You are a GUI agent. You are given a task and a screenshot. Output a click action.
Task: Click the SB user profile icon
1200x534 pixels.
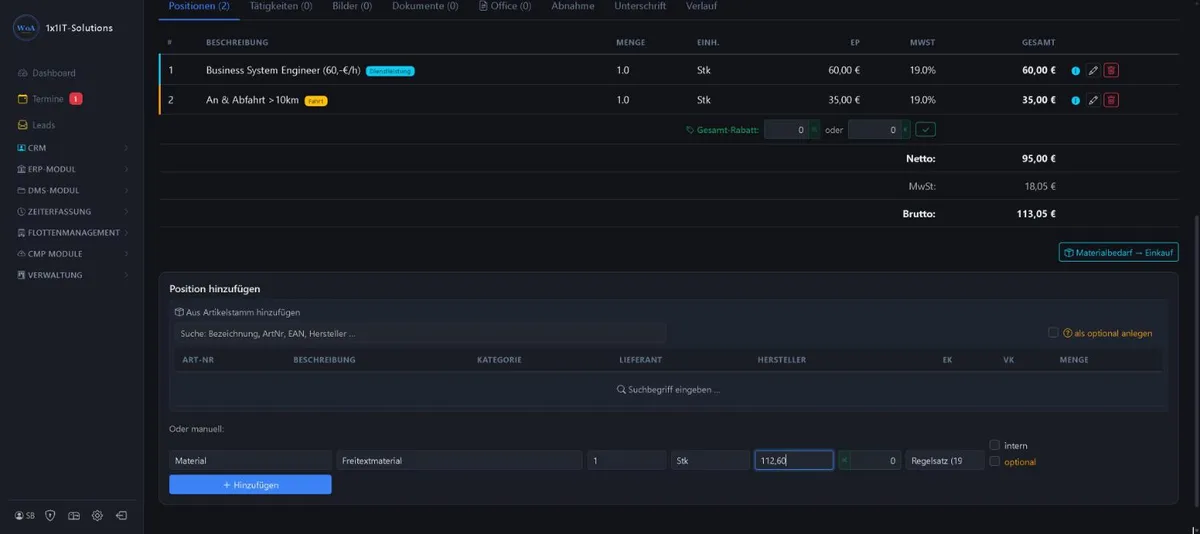click(x=25, y=516)
